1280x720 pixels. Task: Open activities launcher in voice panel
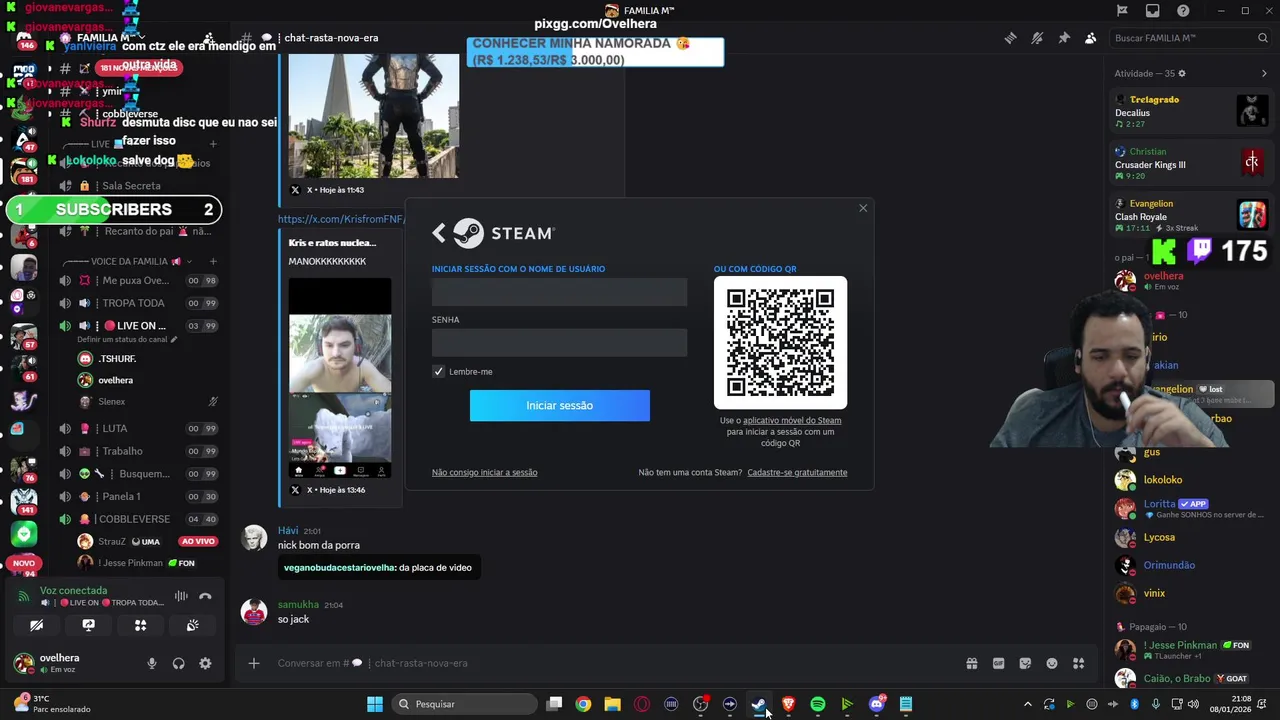coord(140,625)
